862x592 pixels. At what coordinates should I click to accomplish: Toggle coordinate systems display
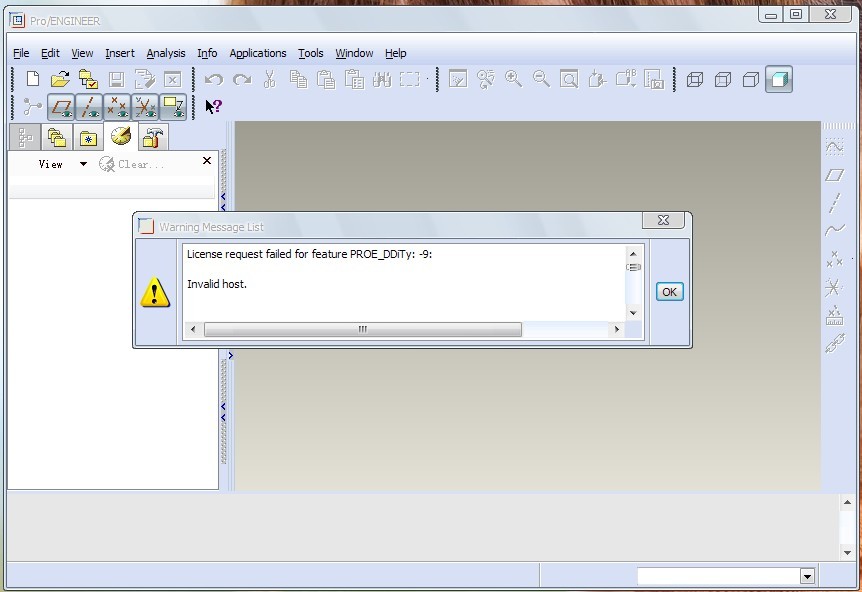coord(145,107)
